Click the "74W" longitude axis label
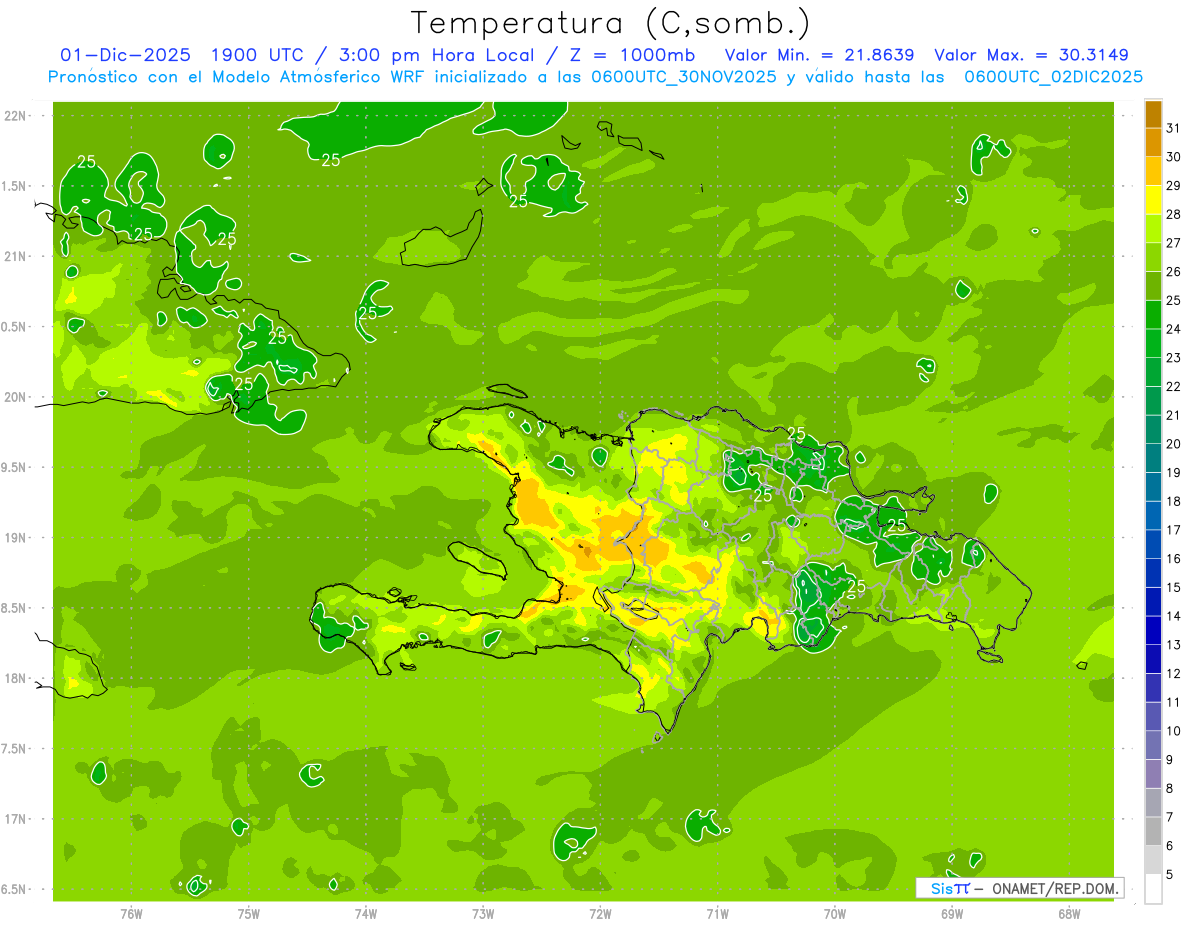The width and height of the screenshot is (1200, 927). tap(366, 914)
